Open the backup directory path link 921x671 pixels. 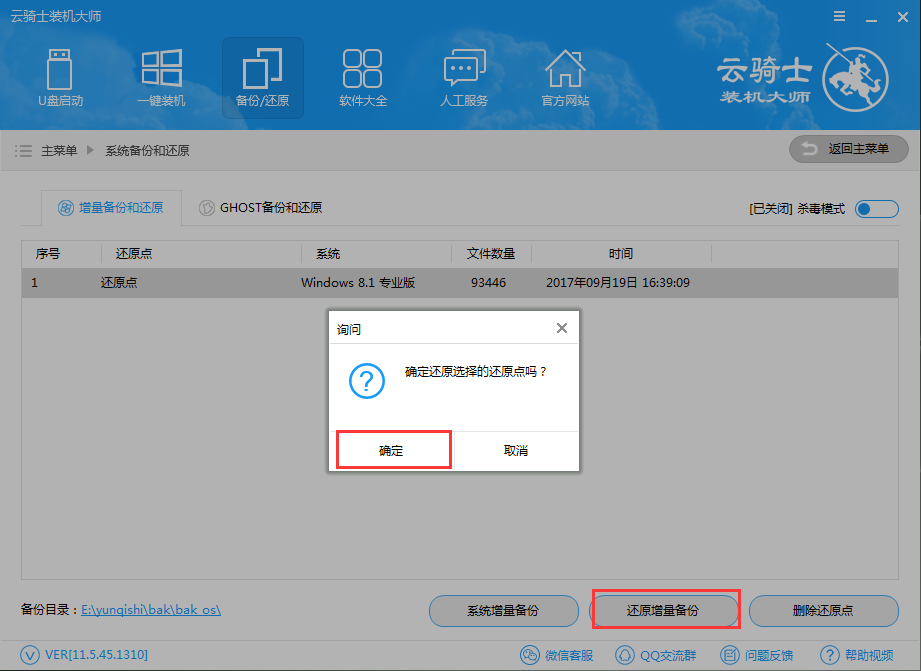[151, 609]
